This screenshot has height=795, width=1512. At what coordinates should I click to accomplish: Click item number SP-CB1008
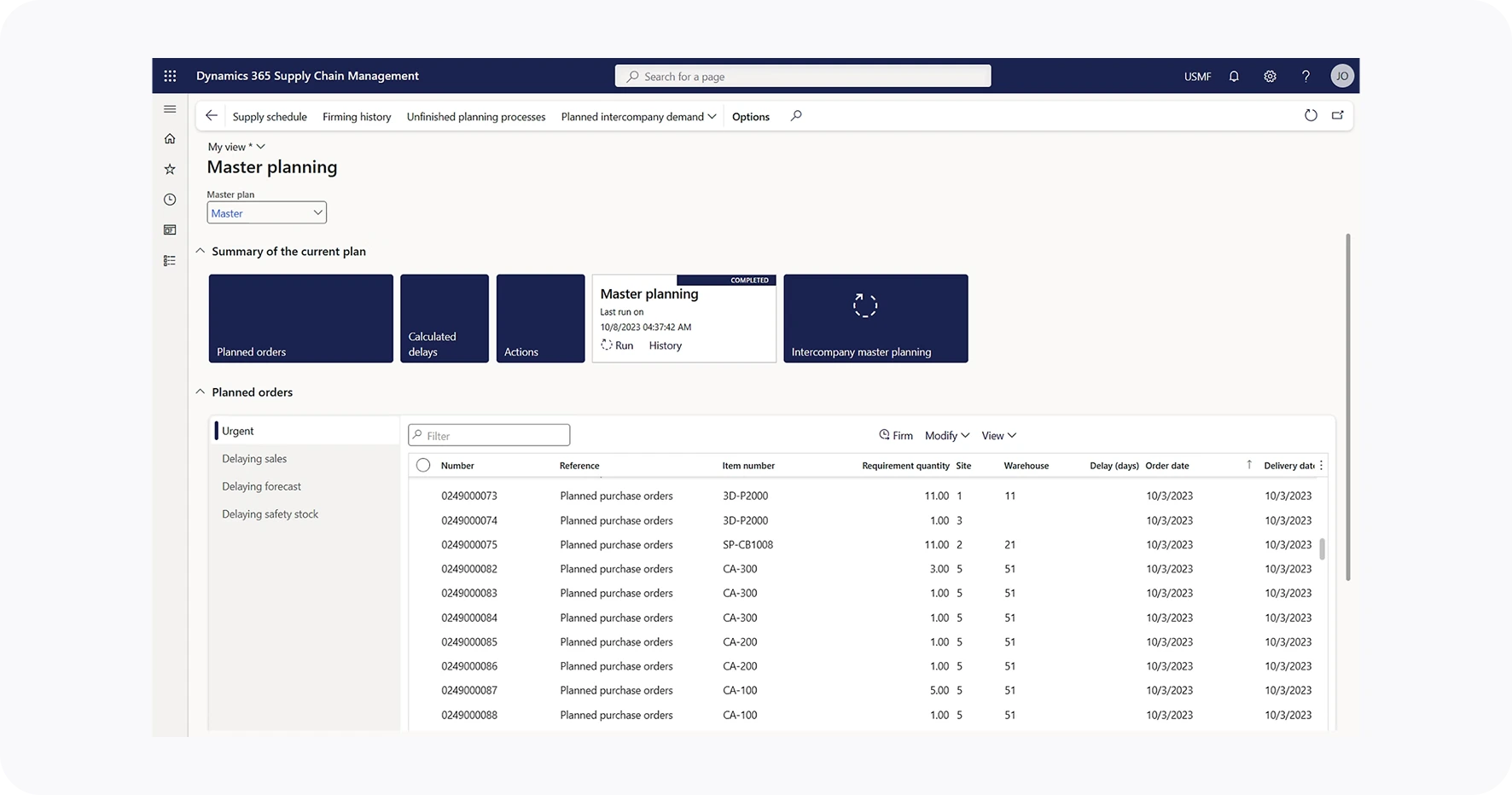click(747, 544)
